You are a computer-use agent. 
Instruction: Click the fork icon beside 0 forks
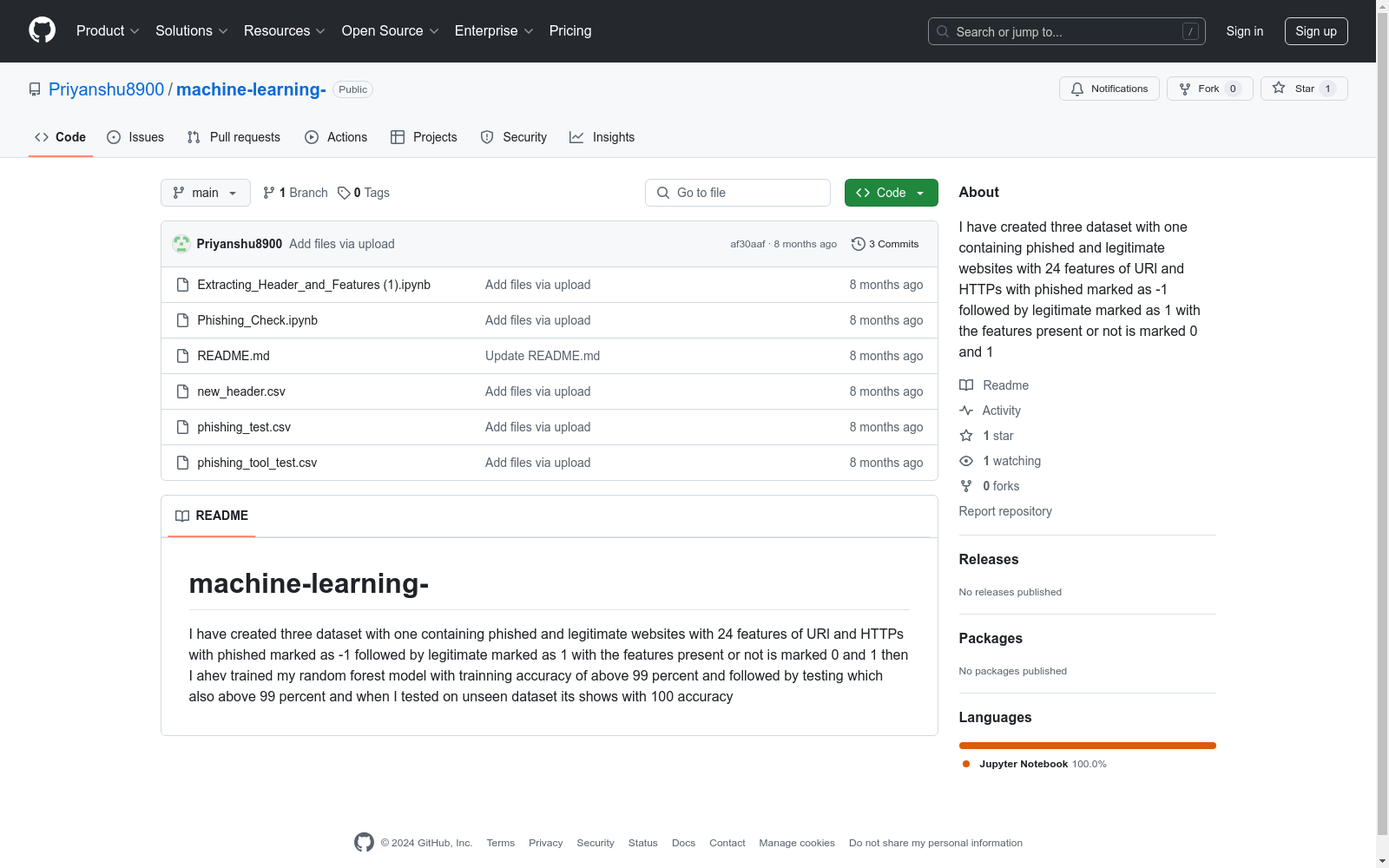pyautogui.click(x=966, y=486)
